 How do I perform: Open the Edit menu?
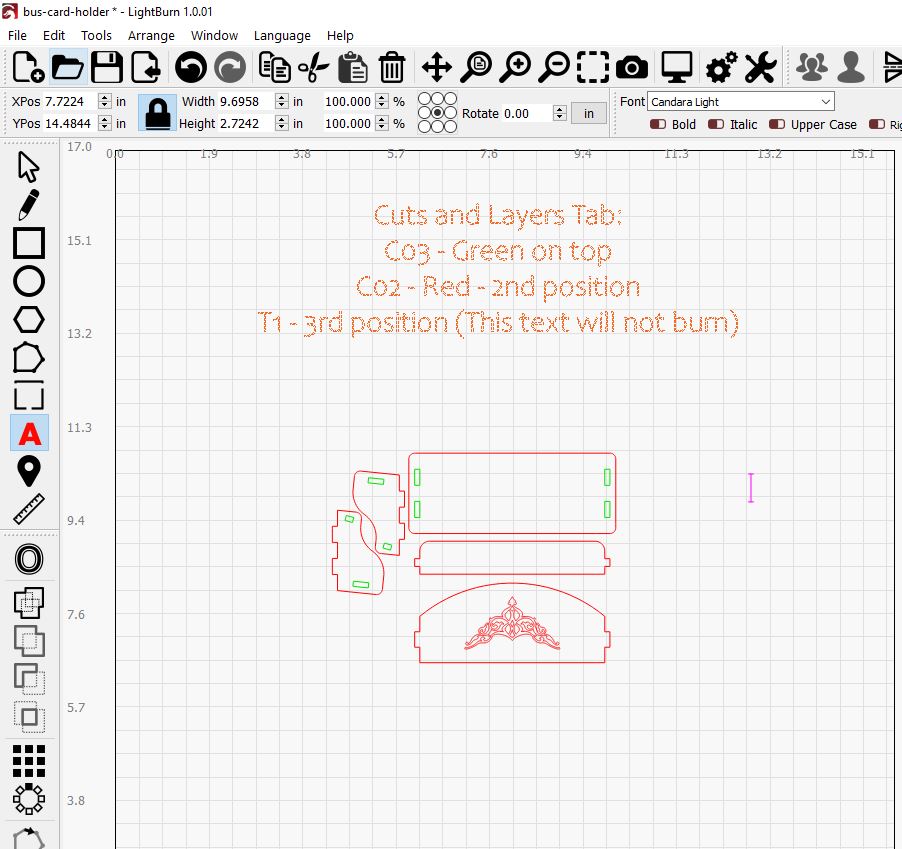tap(54, 36)
